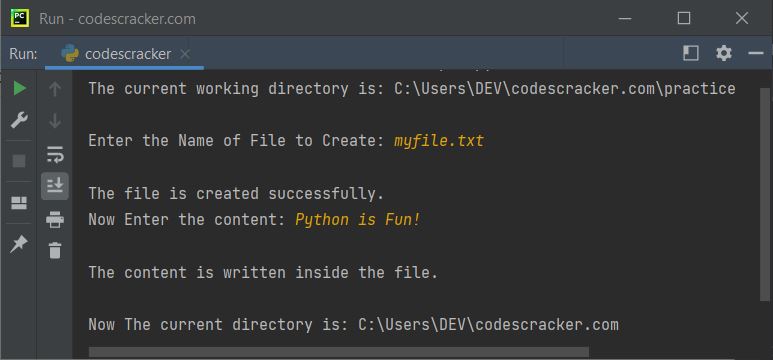Print the console output
Screen dimensions: 773x360
55,219
